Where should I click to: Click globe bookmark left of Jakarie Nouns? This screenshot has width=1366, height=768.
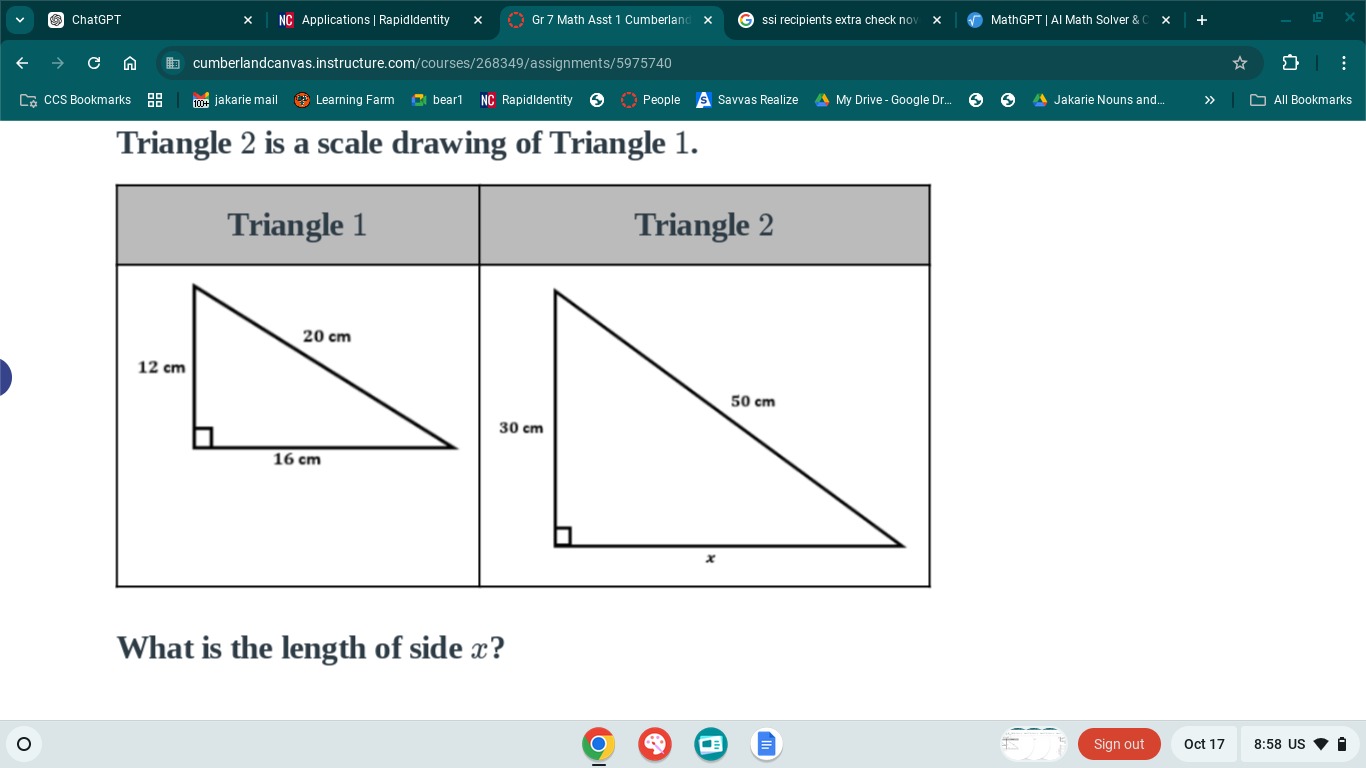click(x=1008, y=100)
